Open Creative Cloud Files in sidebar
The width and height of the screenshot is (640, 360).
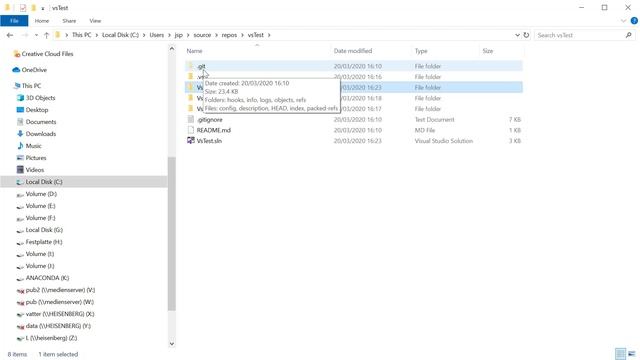tap(47, 54)
